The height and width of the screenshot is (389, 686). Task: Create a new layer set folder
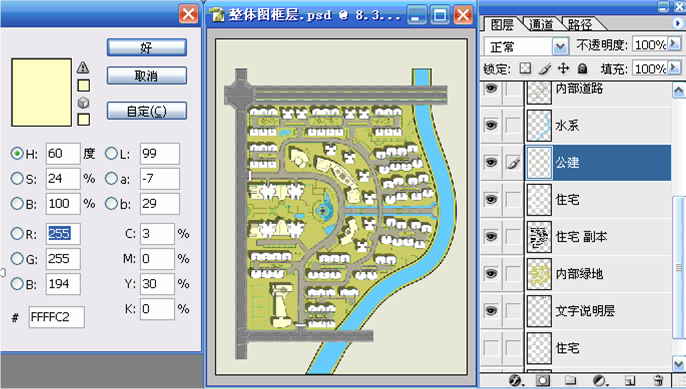point(570,380)
